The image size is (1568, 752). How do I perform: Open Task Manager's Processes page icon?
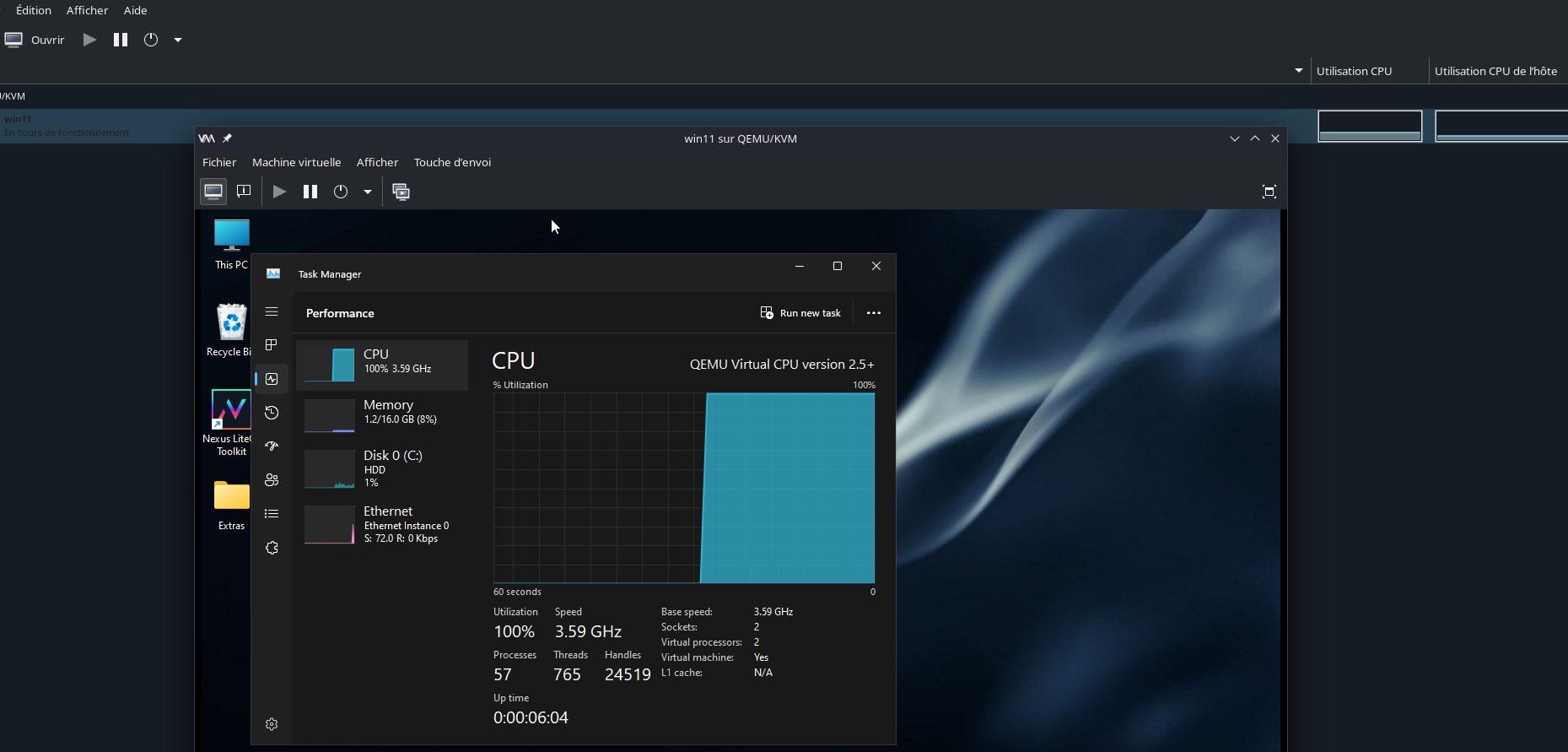point(272,345)
